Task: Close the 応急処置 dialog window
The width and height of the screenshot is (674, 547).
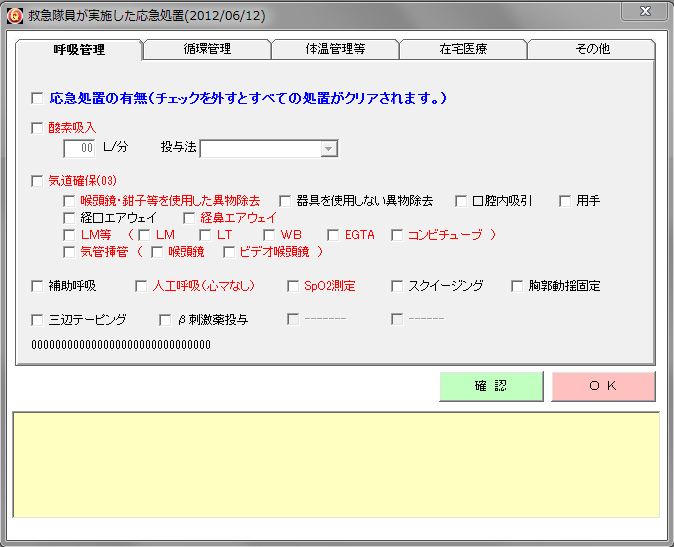Action: 644,11
